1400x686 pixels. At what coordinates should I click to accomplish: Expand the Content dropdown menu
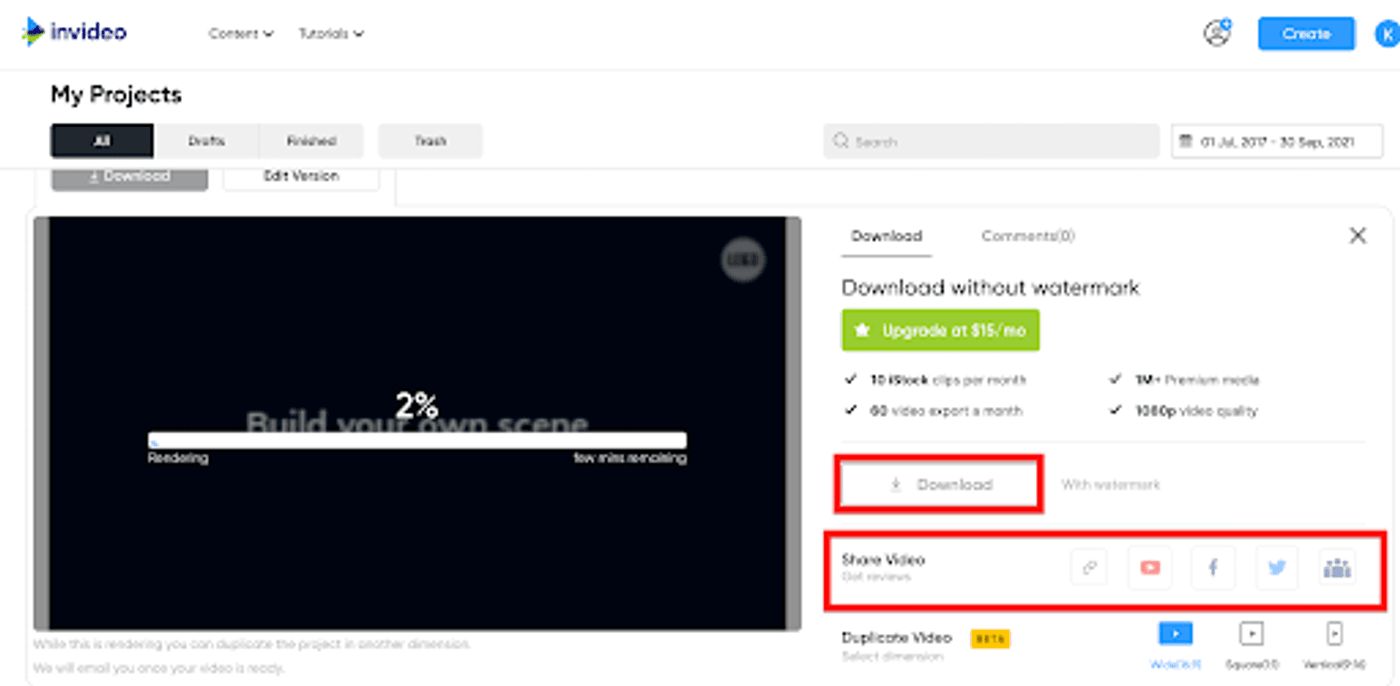[x=240, y=34]
